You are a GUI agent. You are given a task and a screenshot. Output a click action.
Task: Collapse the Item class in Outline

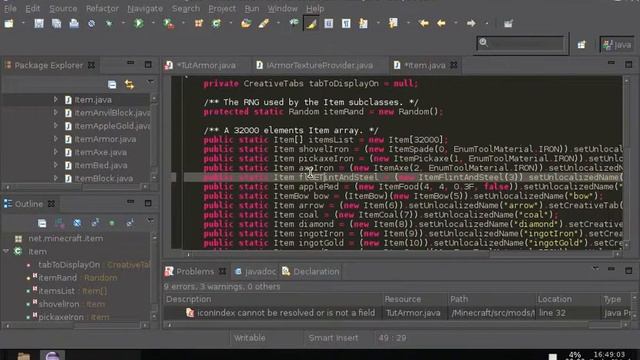click(x=6, y=251)
